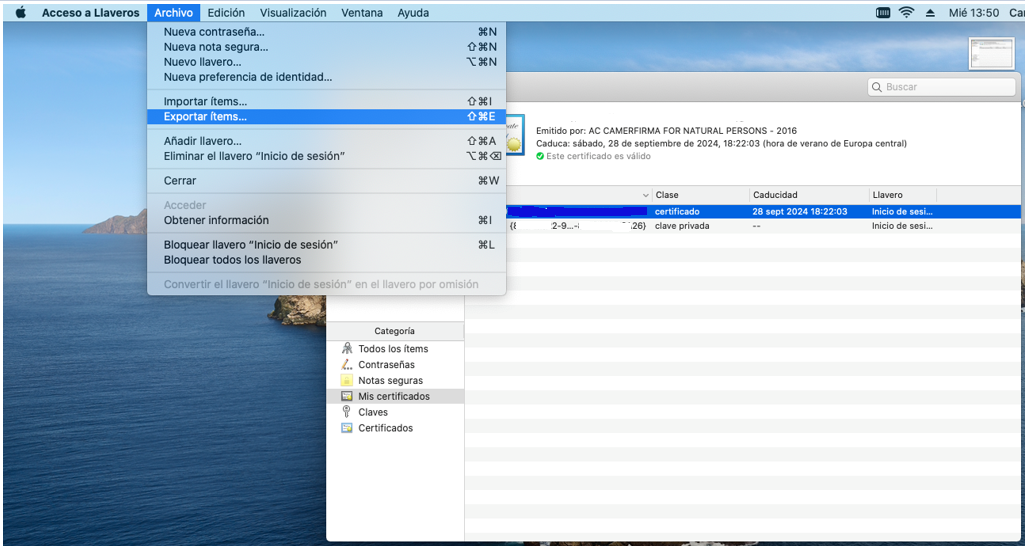Sort by the Clase column header

click(701, 195)
